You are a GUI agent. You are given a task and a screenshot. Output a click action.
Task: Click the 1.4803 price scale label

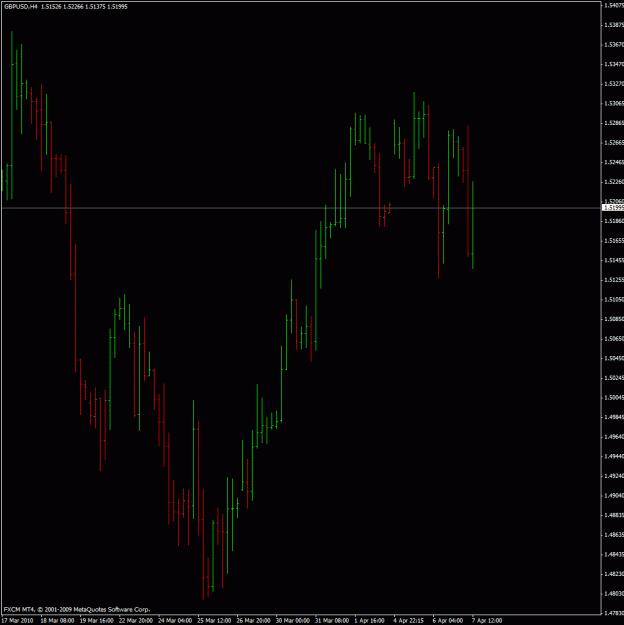click(614, 594)
